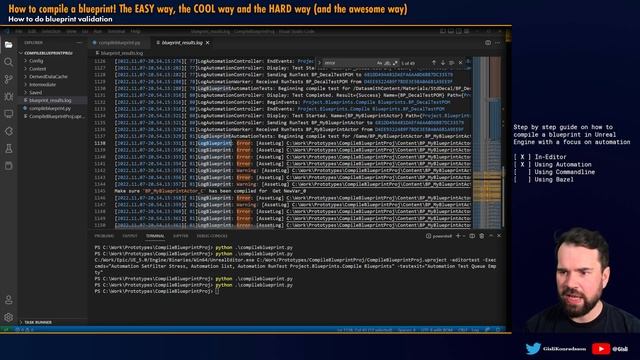Open the File menu
This screenshot has height=360, width=640.
(19, 31)
